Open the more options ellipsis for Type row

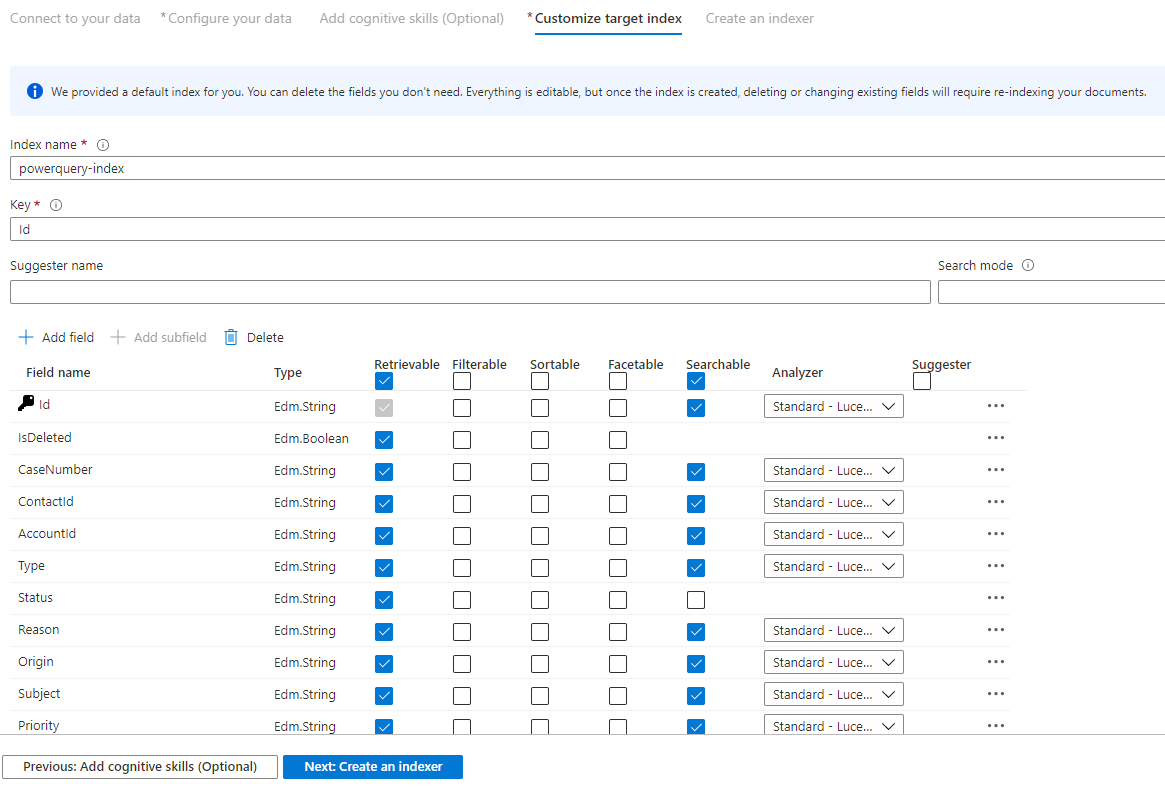point(996,565)
